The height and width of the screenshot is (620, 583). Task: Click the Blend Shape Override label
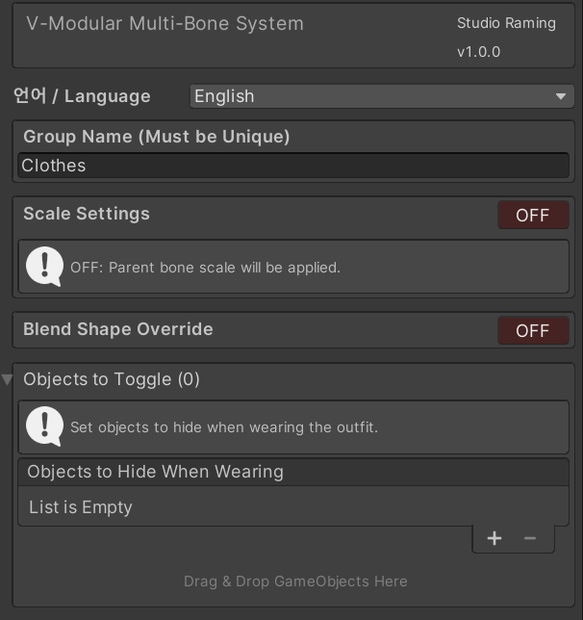pyautogui.click(x=118, y=329)
